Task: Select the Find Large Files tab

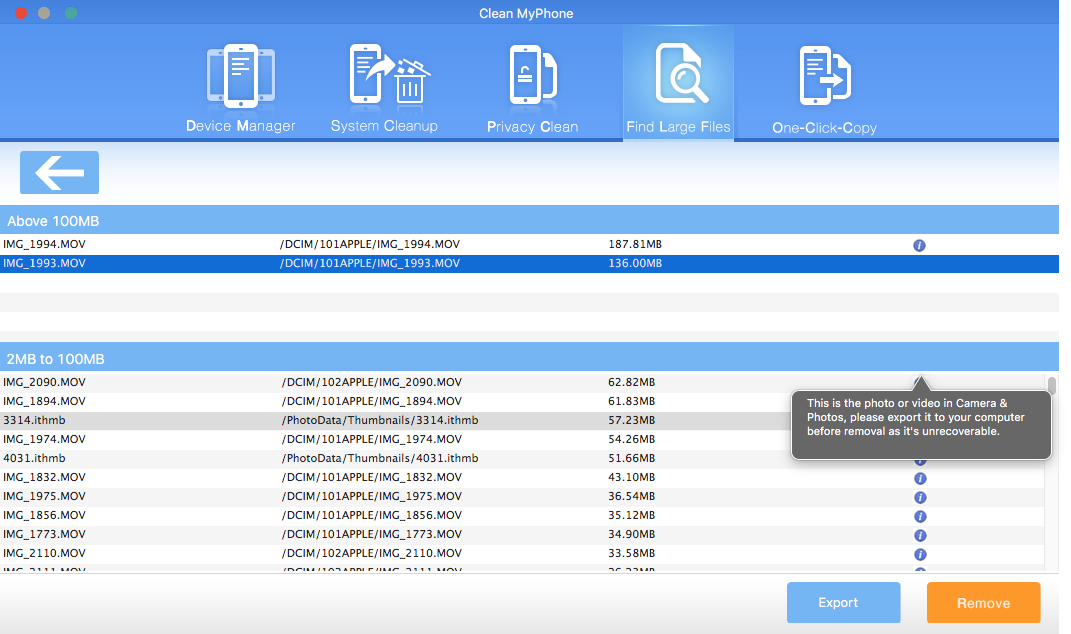Action: (x=678, y=83)
